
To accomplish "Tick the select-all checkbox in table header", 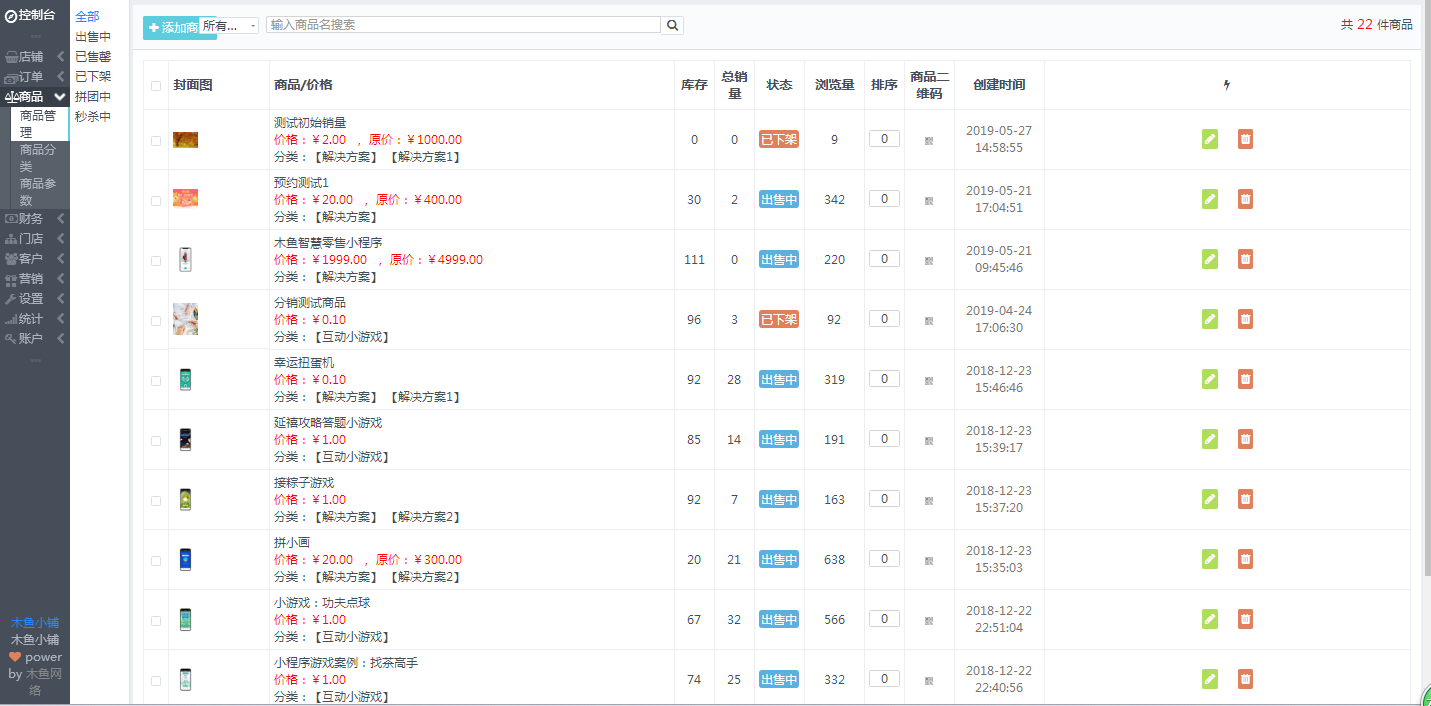I will pos(156,86).
